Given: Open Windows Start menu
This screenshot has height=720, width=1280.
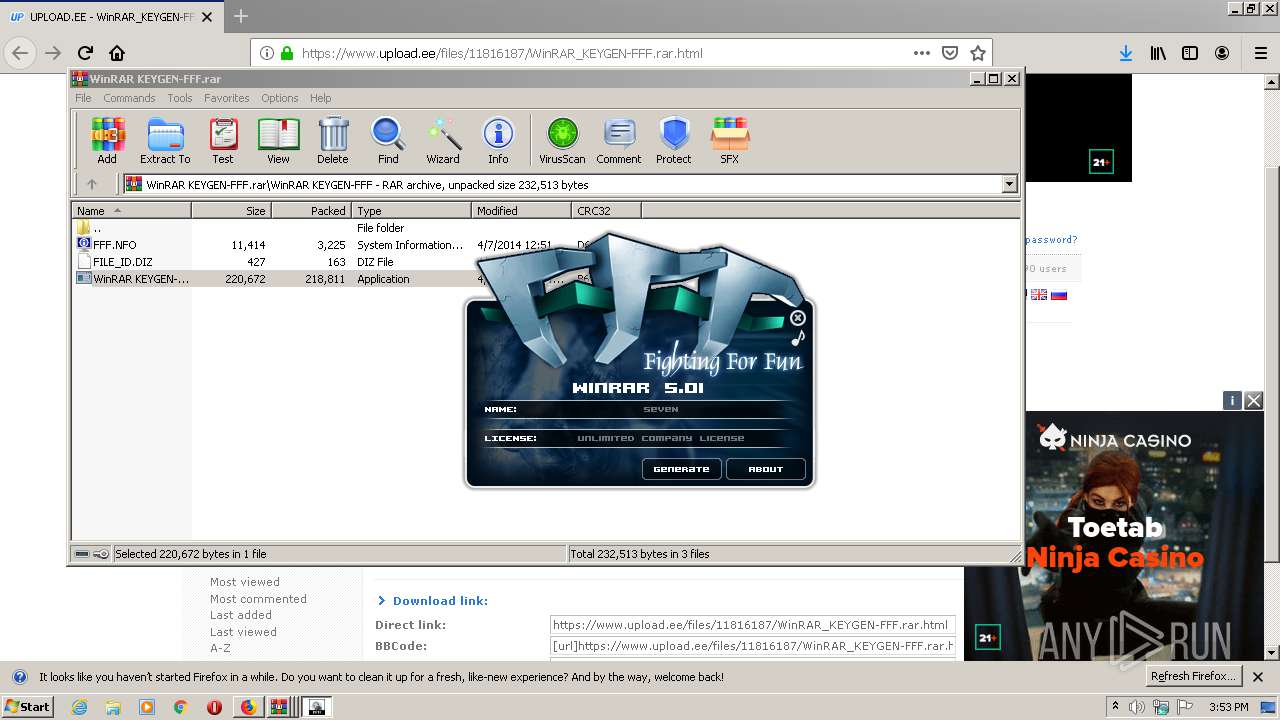Looking at the screenshot, I should [x=28, y=707].
